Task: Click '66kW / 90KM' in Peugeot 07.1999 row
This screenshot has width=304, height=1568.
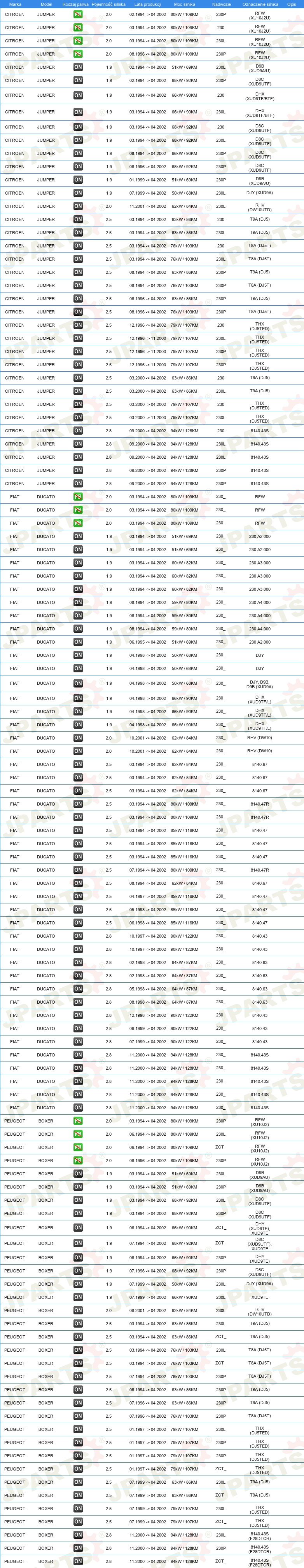Action: tap(185, 1297)
